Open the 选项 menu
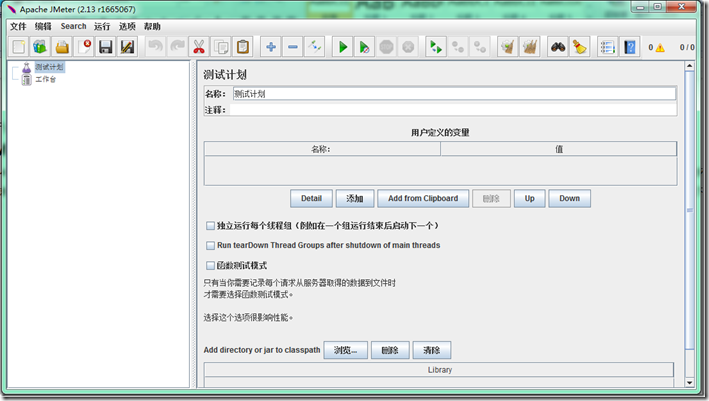Viewport: 709px width, 401px height. (x=127, y=26)
